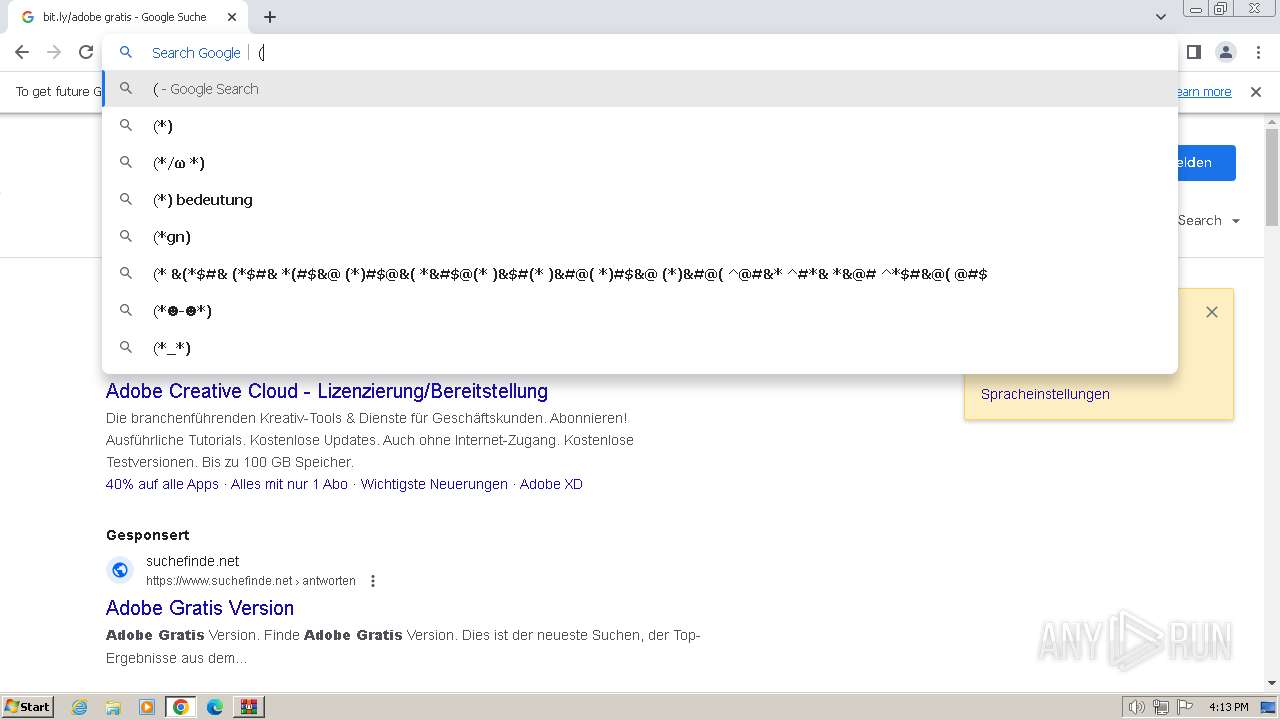Screen dimensions: 1280x720
Task: Open File Explorer from the taskbar
Action: coord(113,707)
